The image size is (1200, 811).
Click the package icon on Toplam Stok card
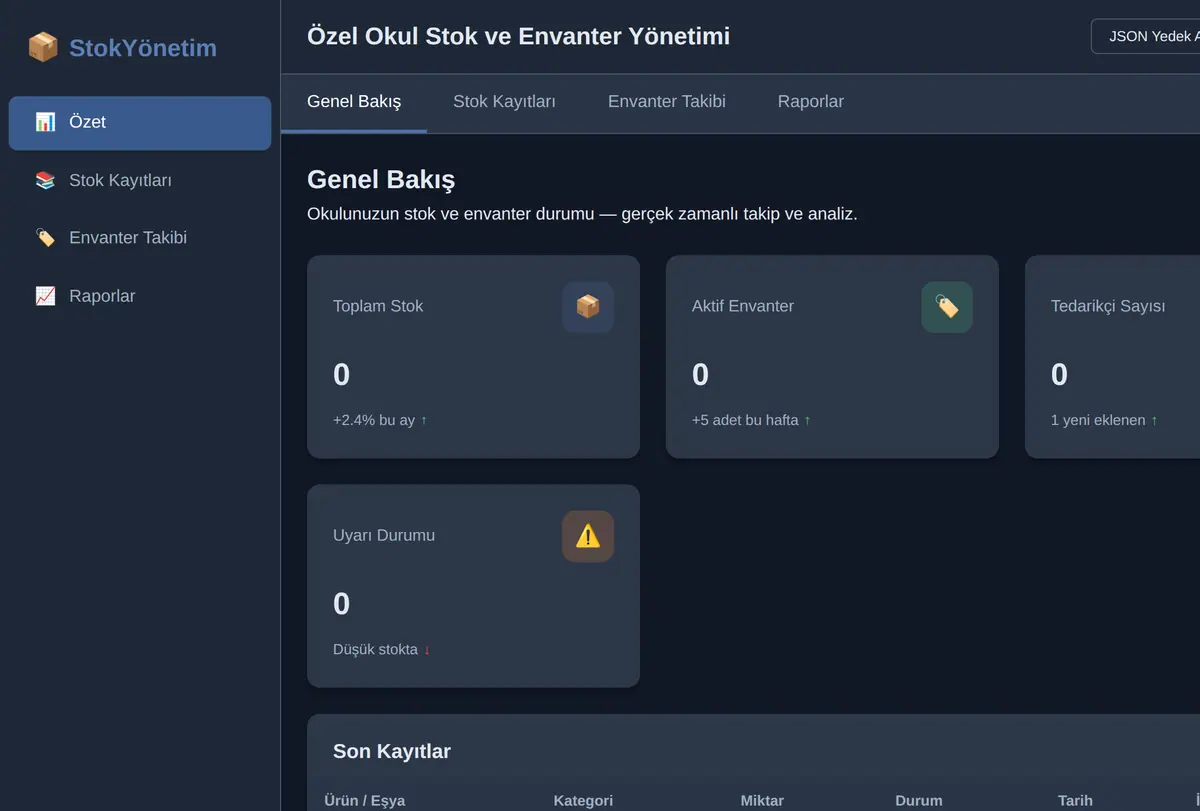(588, 307)
